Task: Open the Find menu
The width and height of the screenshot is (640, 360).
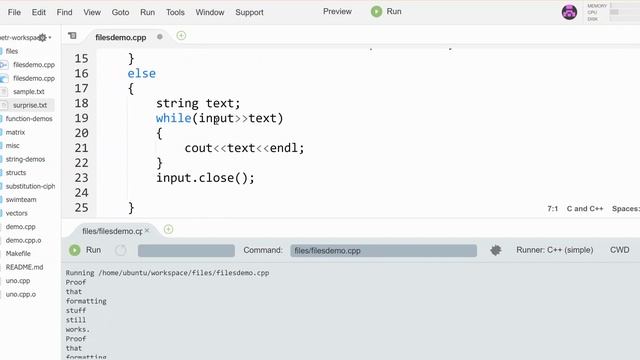Action: [64, 12]
